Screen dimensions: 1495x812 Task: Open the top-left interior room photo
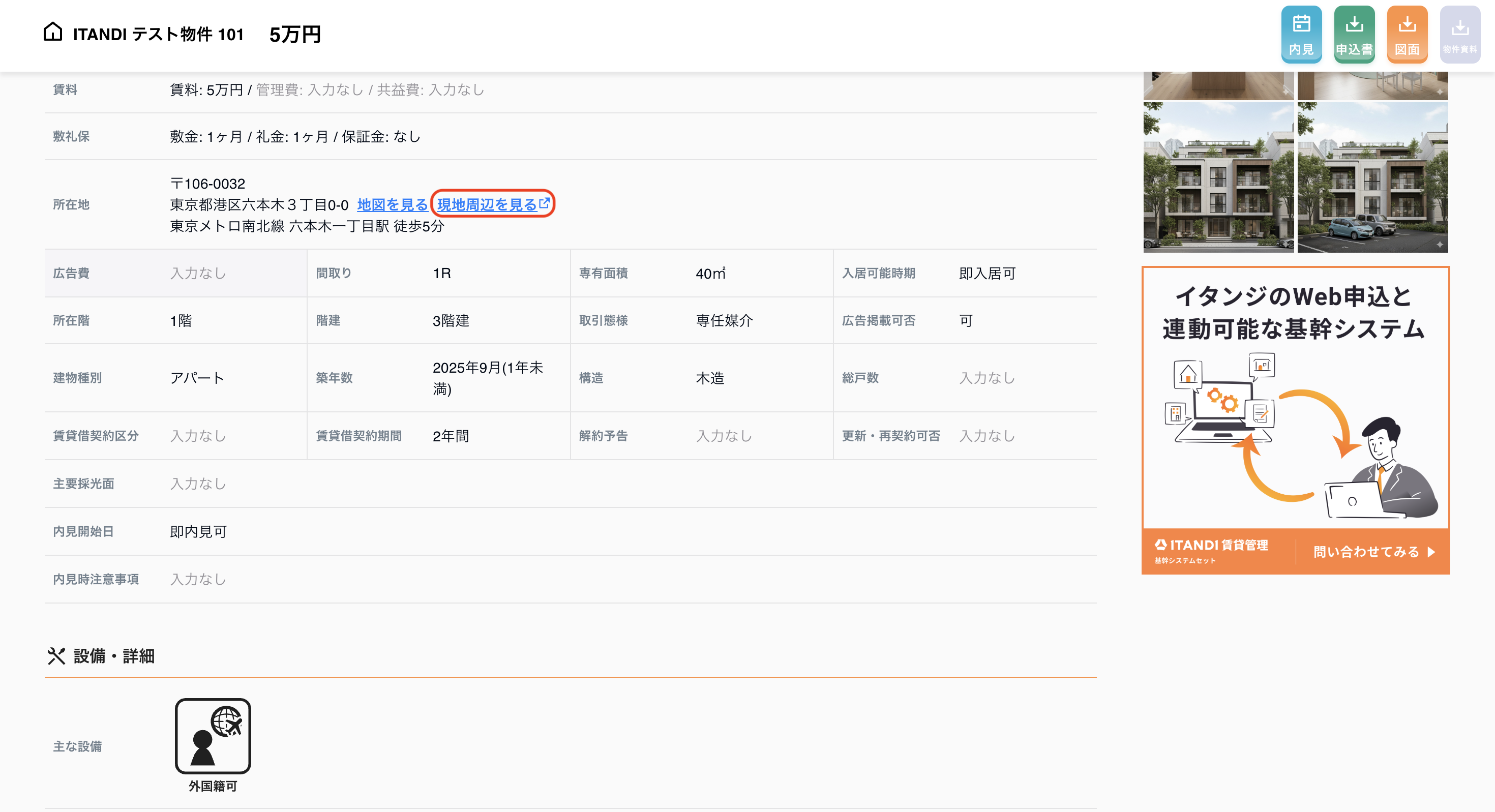pyautogui.click(x=1218, y=85)
